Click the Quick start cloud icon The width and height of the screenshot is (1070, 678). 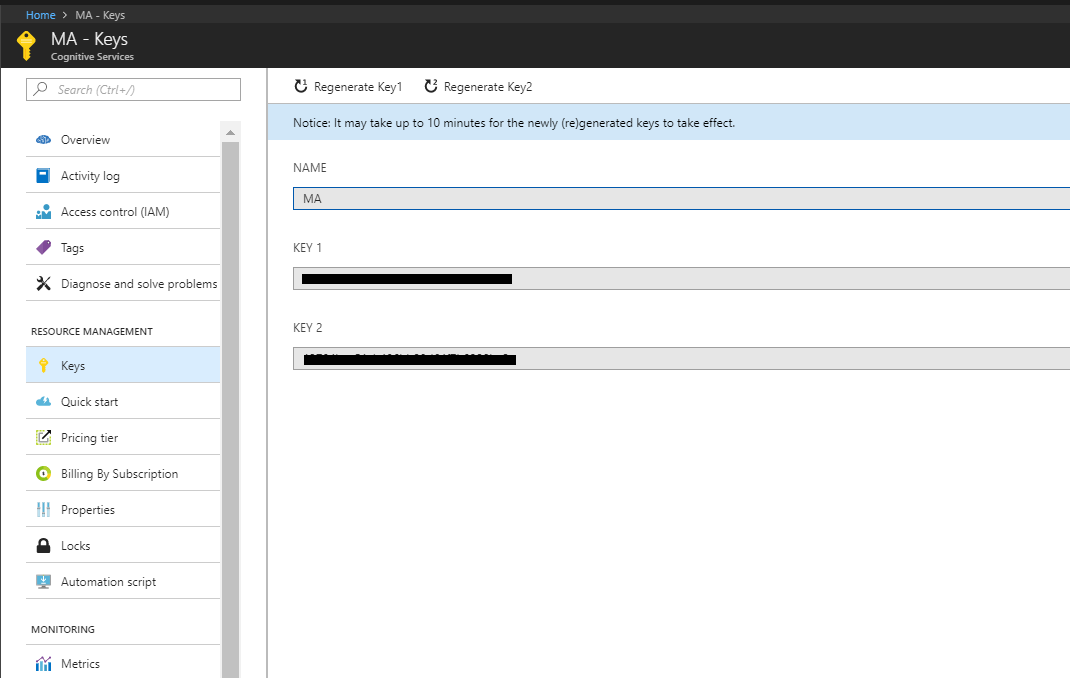43,401
